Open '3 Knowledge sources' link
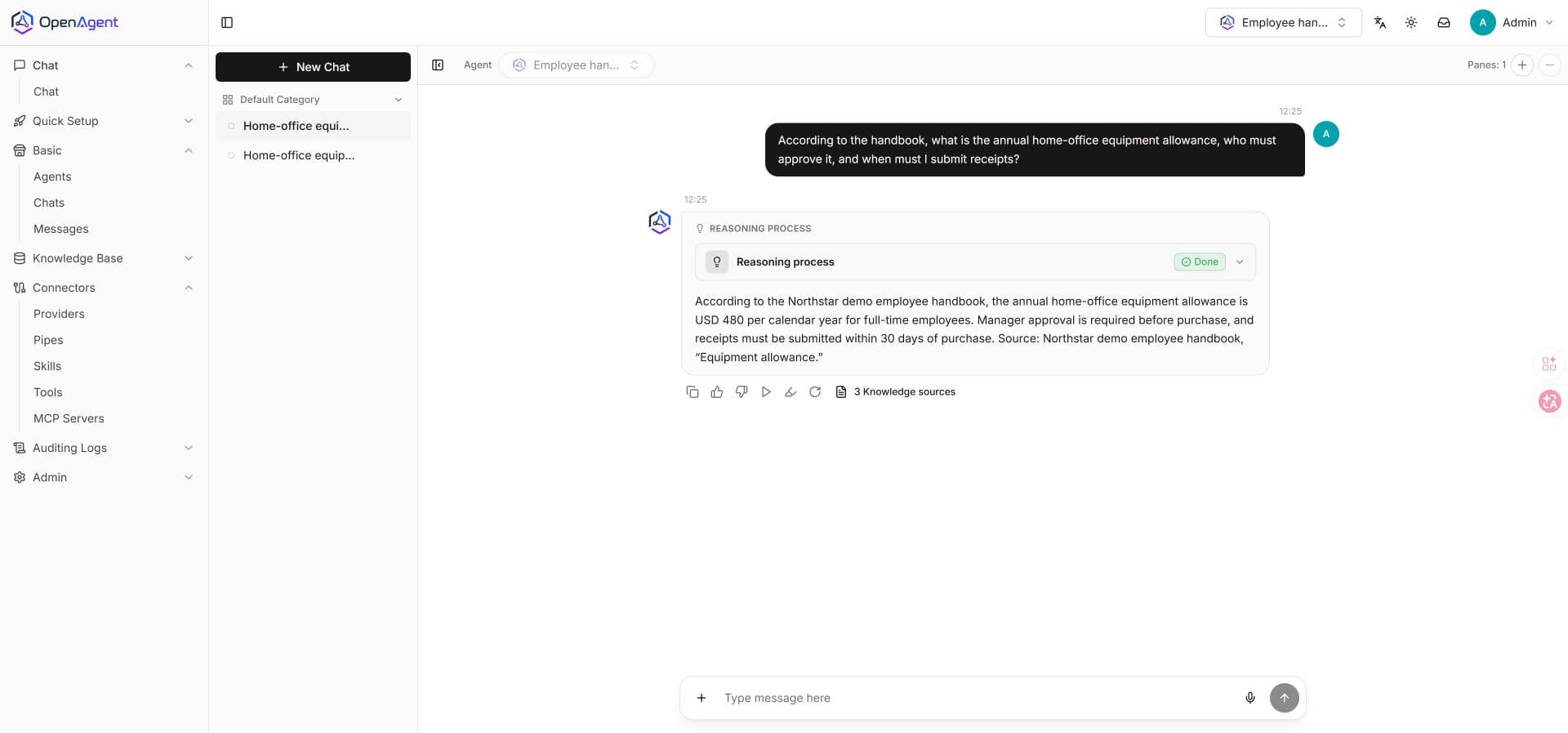The width and height of the screenshot is (1568, 733). click(904, 392)
